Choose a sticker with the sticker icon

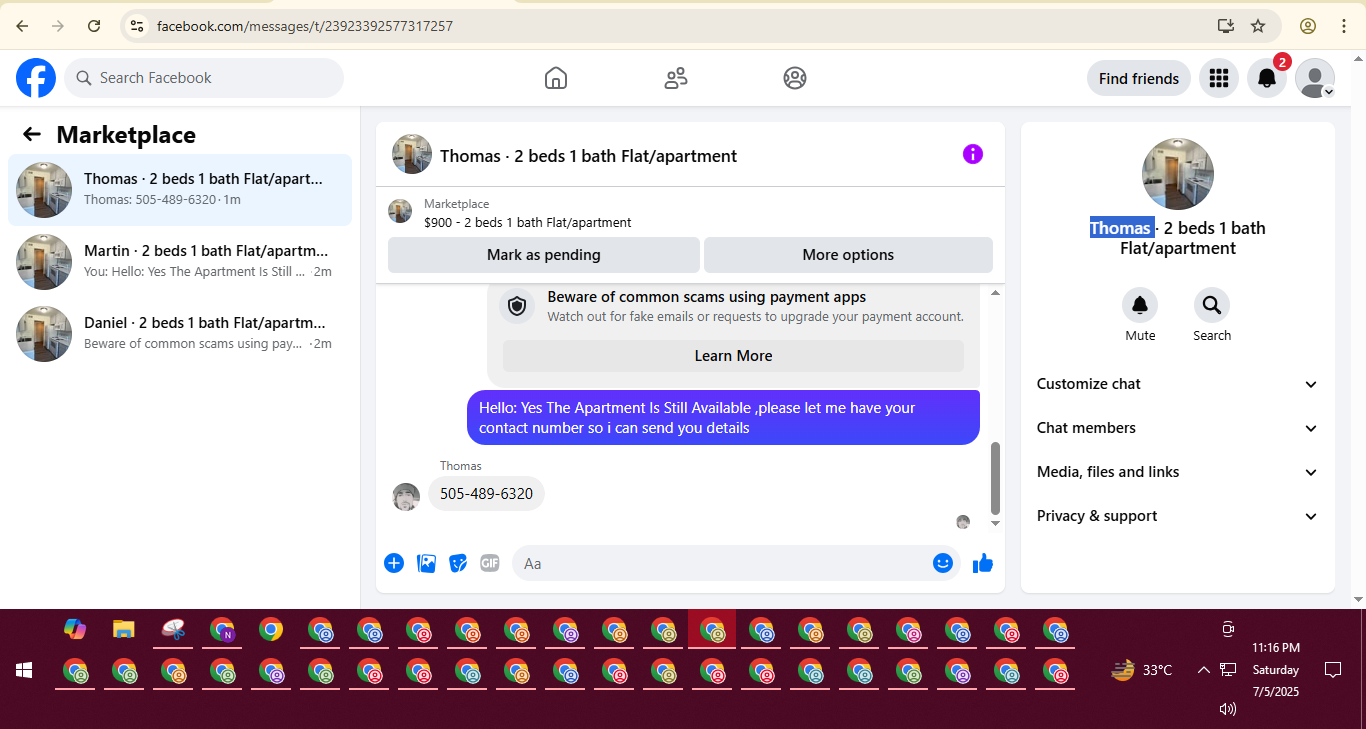pos(458,563)
